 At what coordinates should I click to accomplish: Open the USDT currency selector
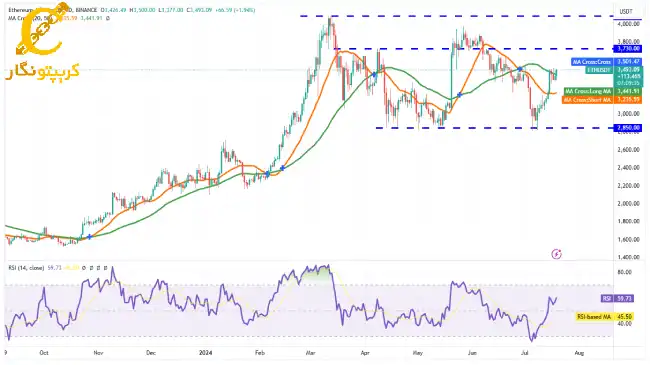tap(626, 11)
